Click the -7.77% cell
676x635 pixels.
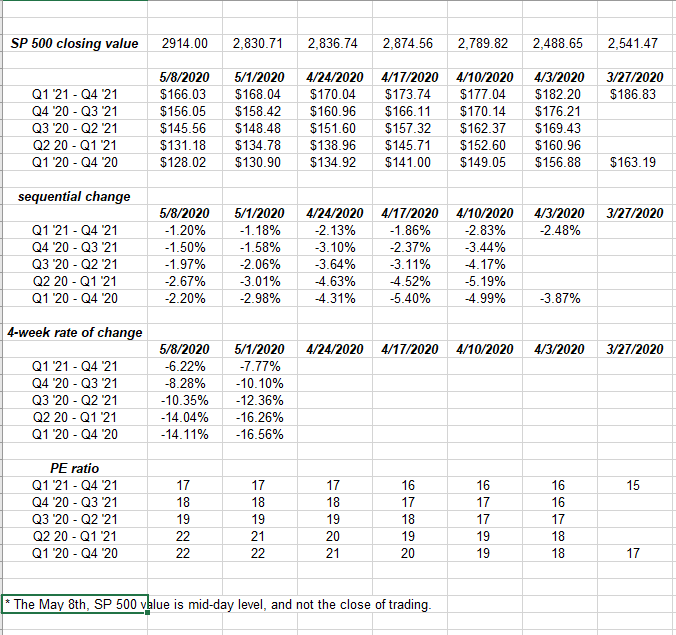260,366
